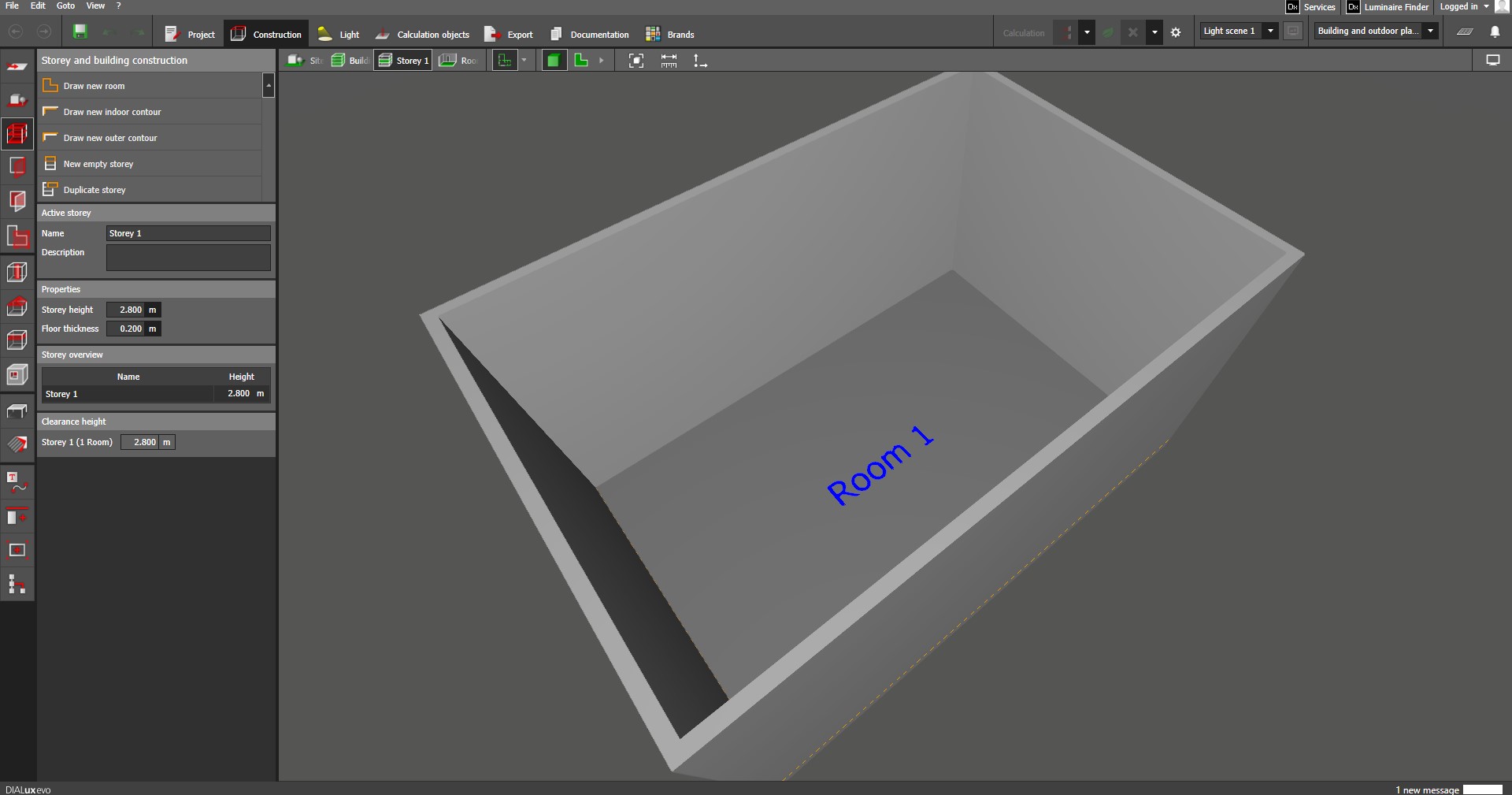This screenshot has height=795, width=1512.
Task: Click Draw new indoor contour
Action: 112,112
